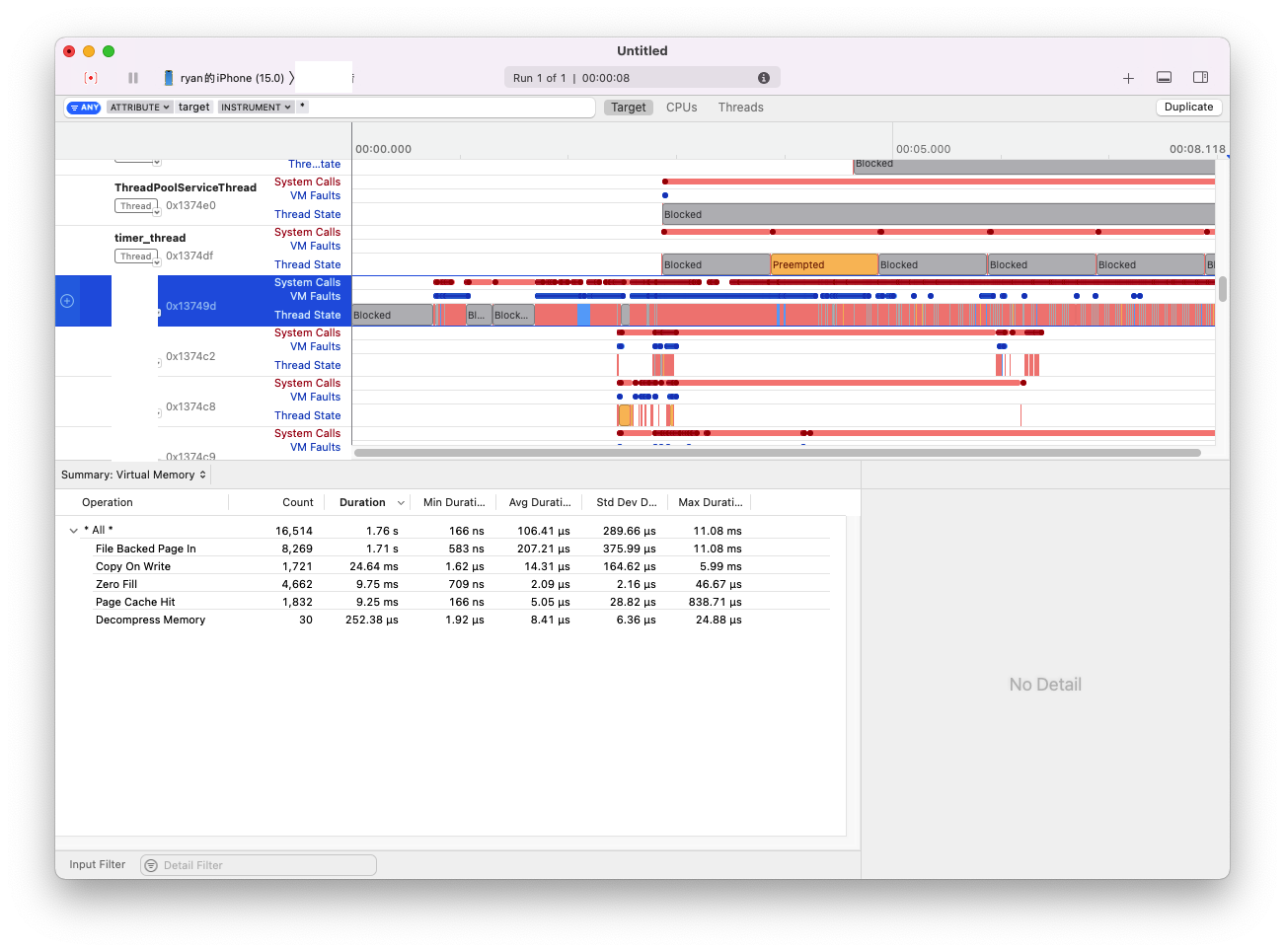Click in the Detail Filter field
1285x952 pixels.
266,865
